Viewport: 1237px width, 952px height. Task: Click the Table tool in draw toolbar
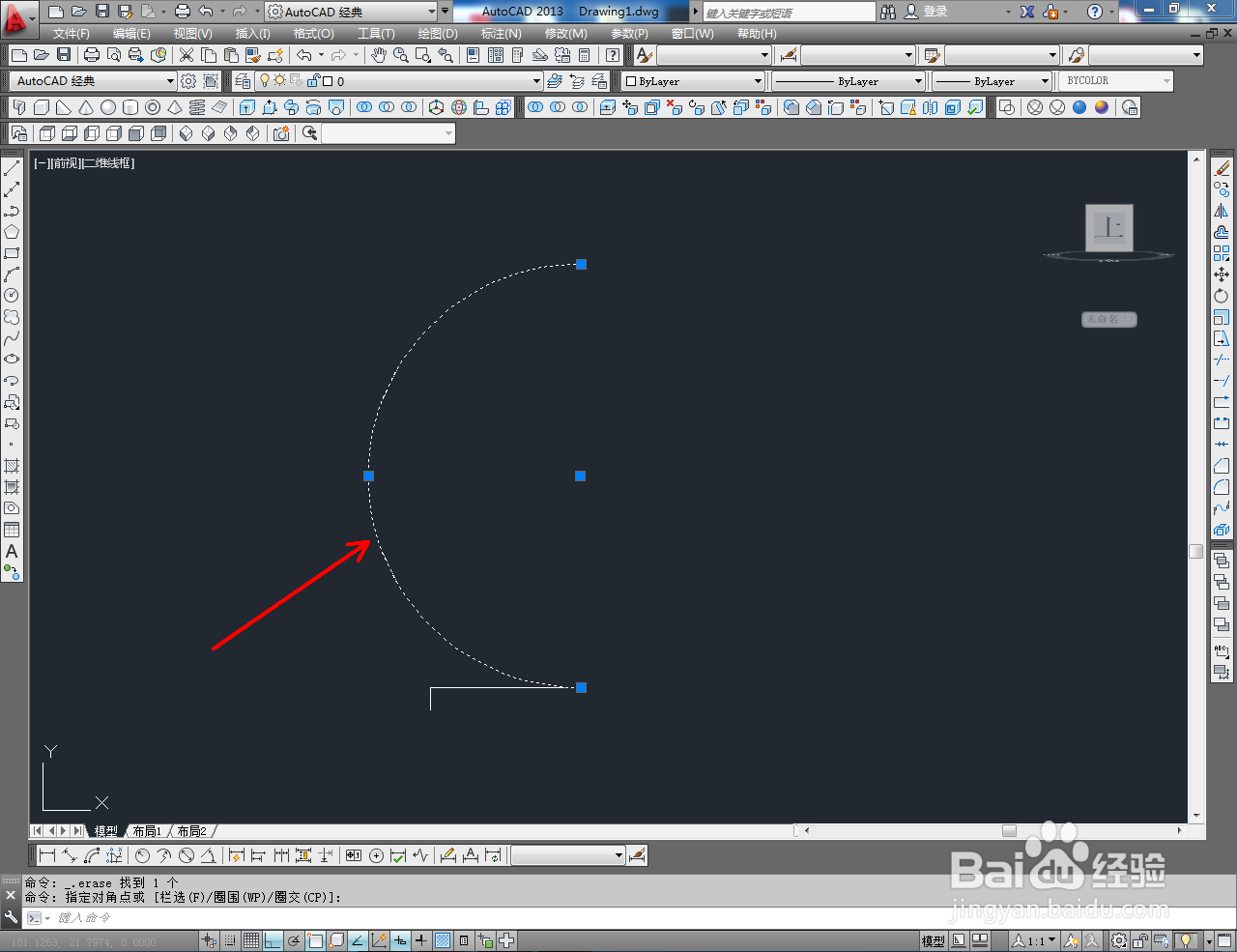pos(12,530)
